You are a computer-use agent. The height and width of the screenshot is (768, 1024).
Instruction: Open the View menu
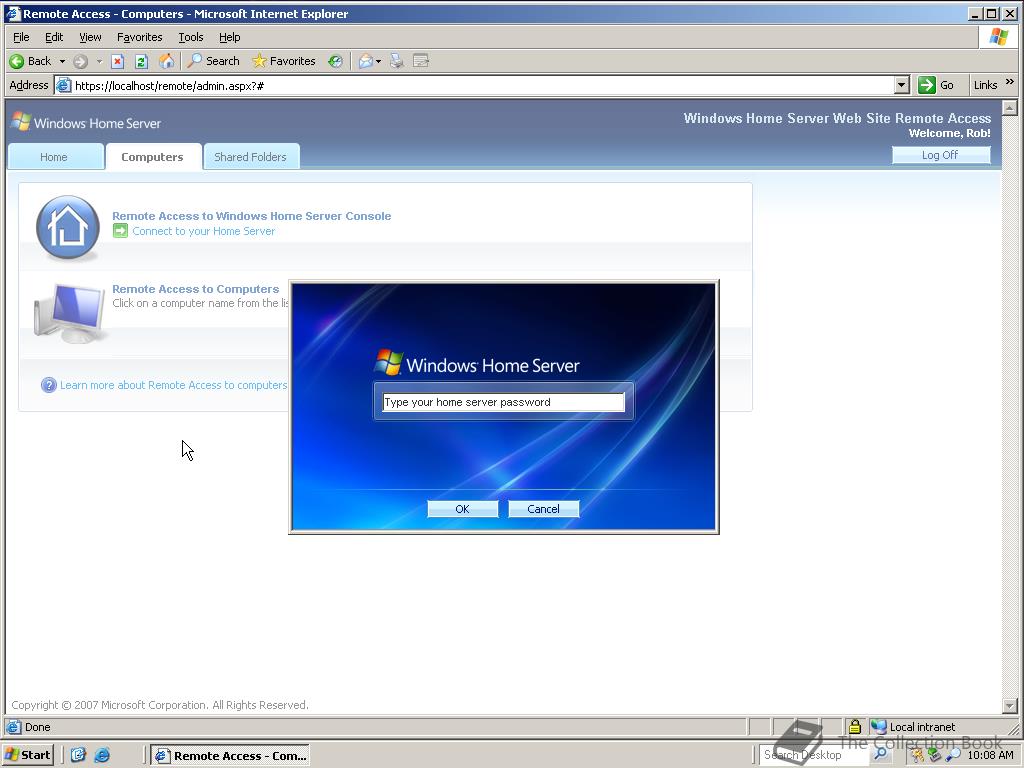tap(90, 37)
